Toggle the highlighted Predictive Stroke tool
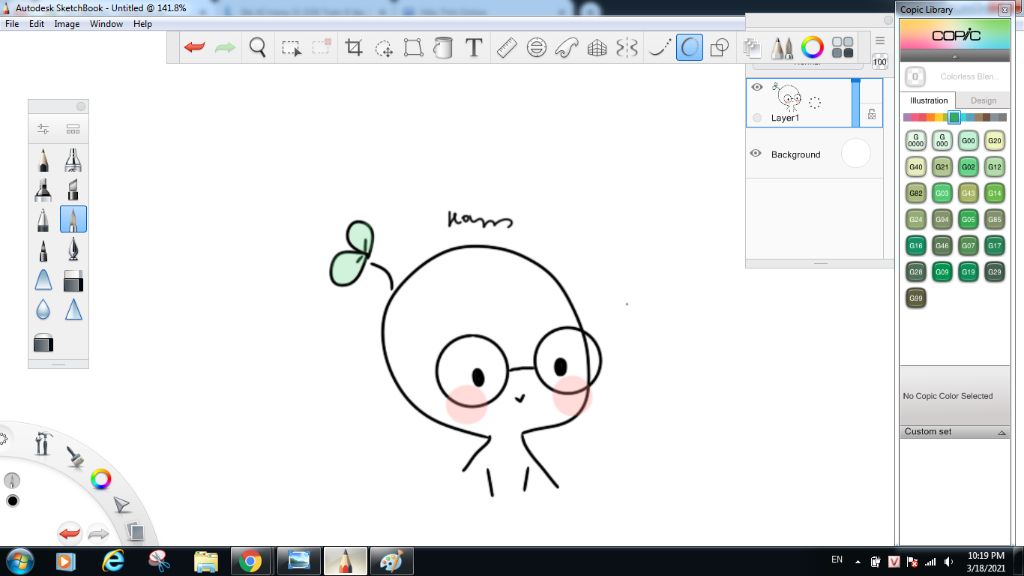Viewport: 1024px width, 576px height. click(689, 48)
